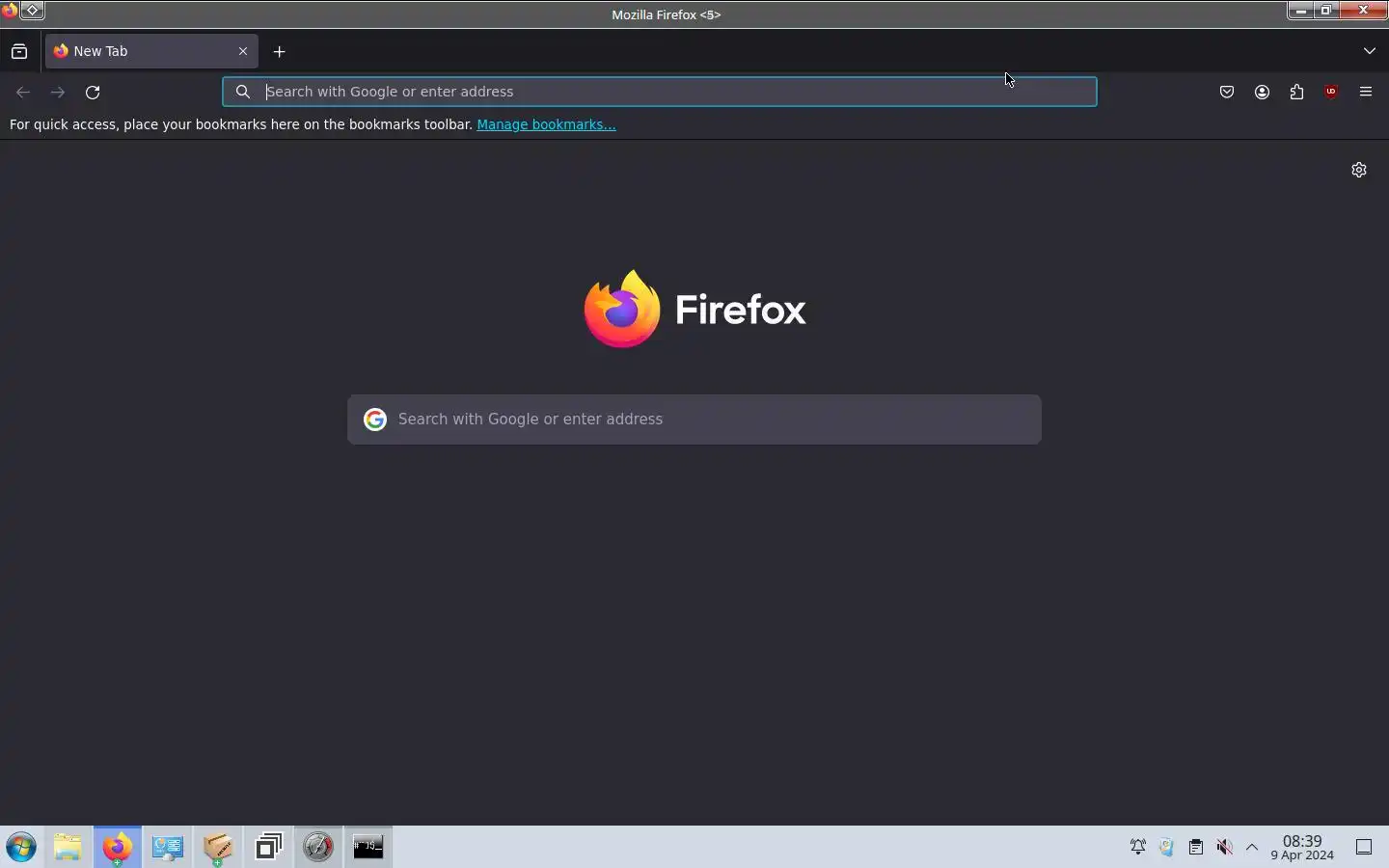Viewport: 1389px width, 868px height.
Task: Close the Firefox window
Action: click(x=1365, y=11)
